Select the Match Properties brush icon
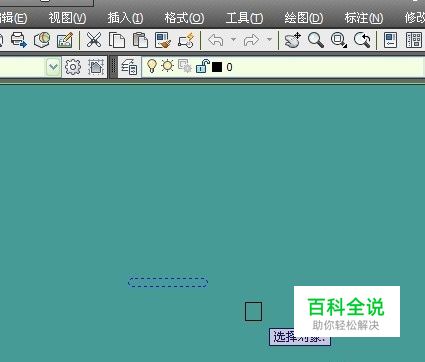Image resolution: width=425 pixels, height=362 pixels. click(x=163, y=40)
